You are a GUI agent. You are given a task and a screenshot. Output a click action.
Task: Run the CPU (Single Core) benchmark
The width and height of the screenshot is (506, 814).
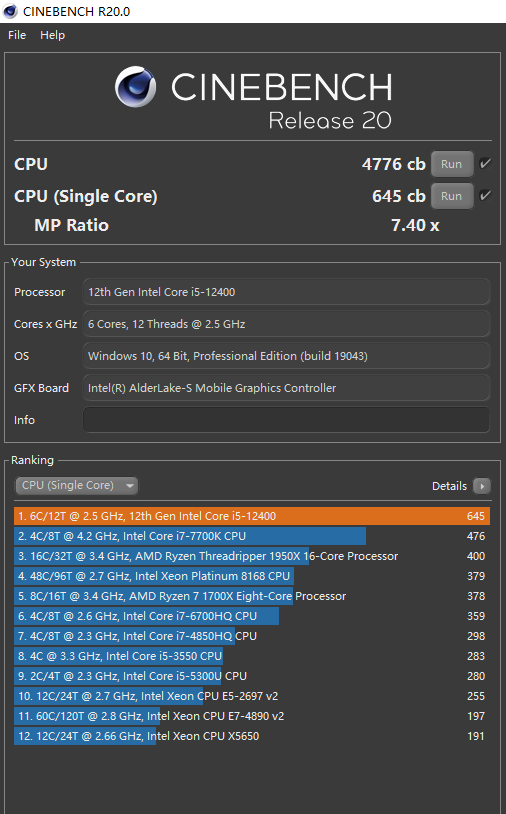(x=452, y=196)
